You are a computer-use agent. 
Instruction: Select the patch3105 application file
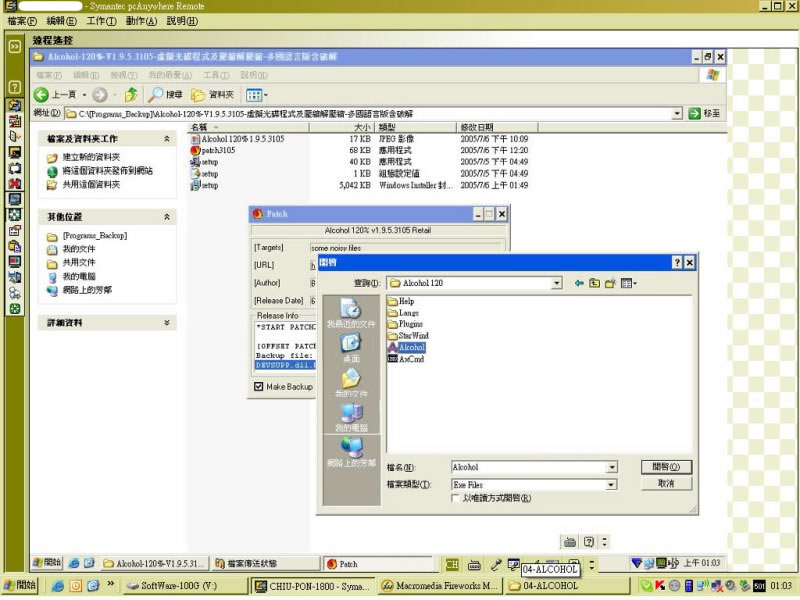(x=213, y=151)
